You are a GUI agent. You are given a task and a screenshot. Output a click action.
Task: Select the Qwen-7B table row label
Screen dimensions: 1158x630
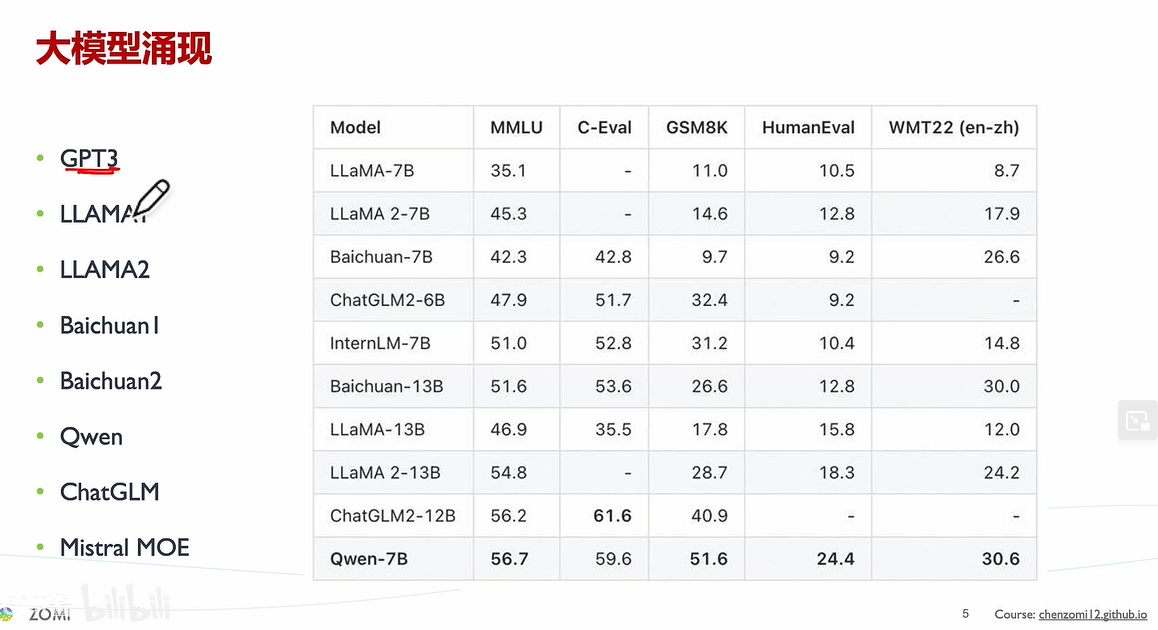coord(368,559)
